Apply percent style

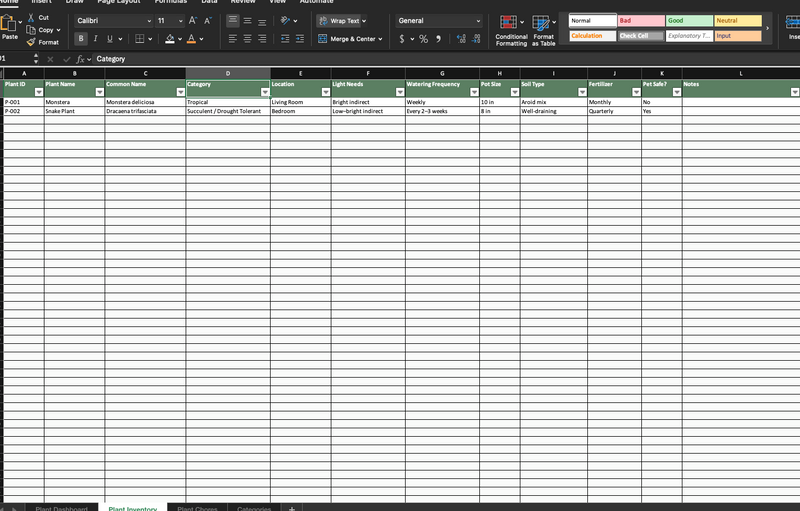tap(423, 39)
